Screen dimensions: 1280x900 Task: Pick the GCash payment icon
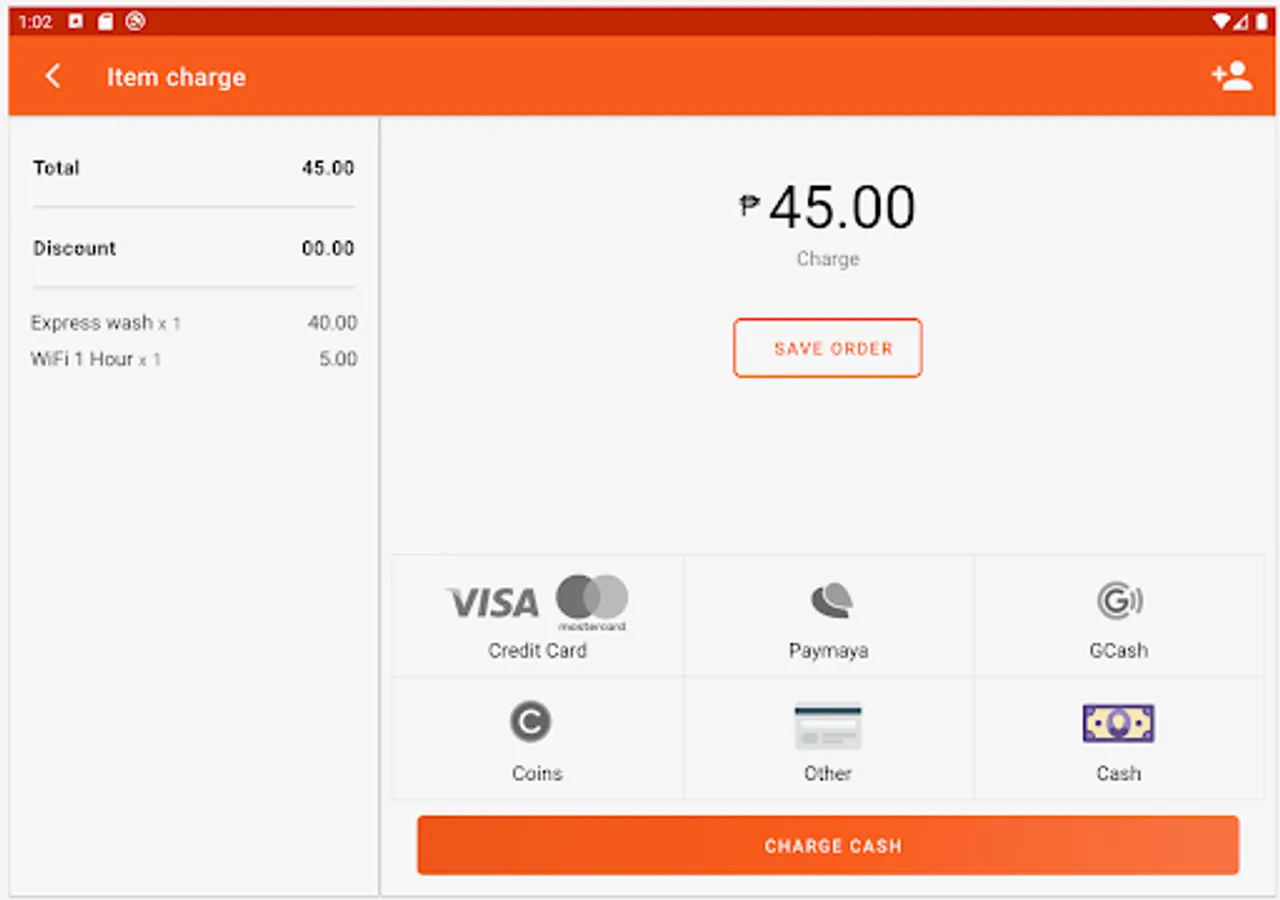1119,601
